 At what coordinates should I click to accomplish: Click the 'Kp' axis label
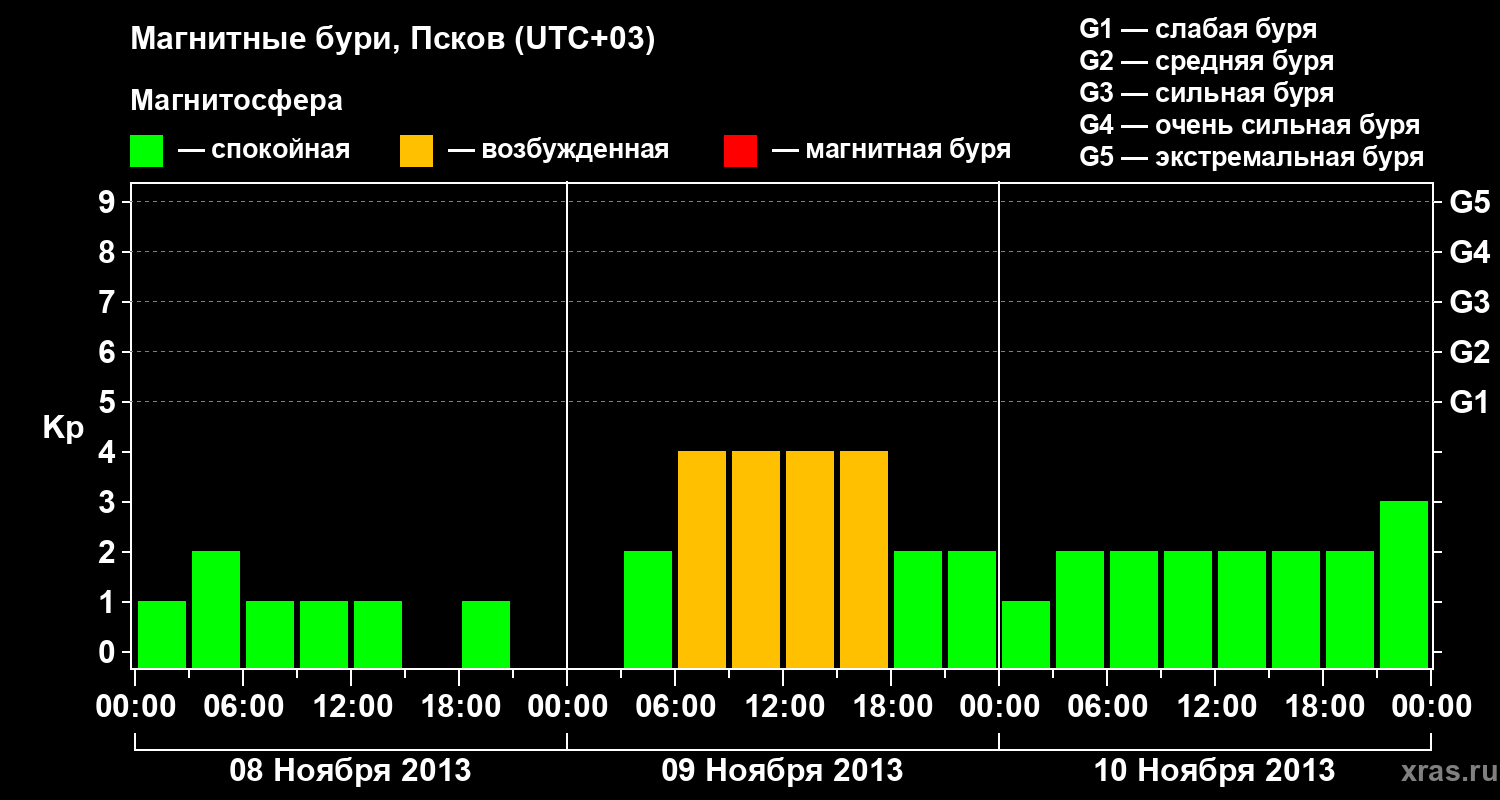coord(63,428)
